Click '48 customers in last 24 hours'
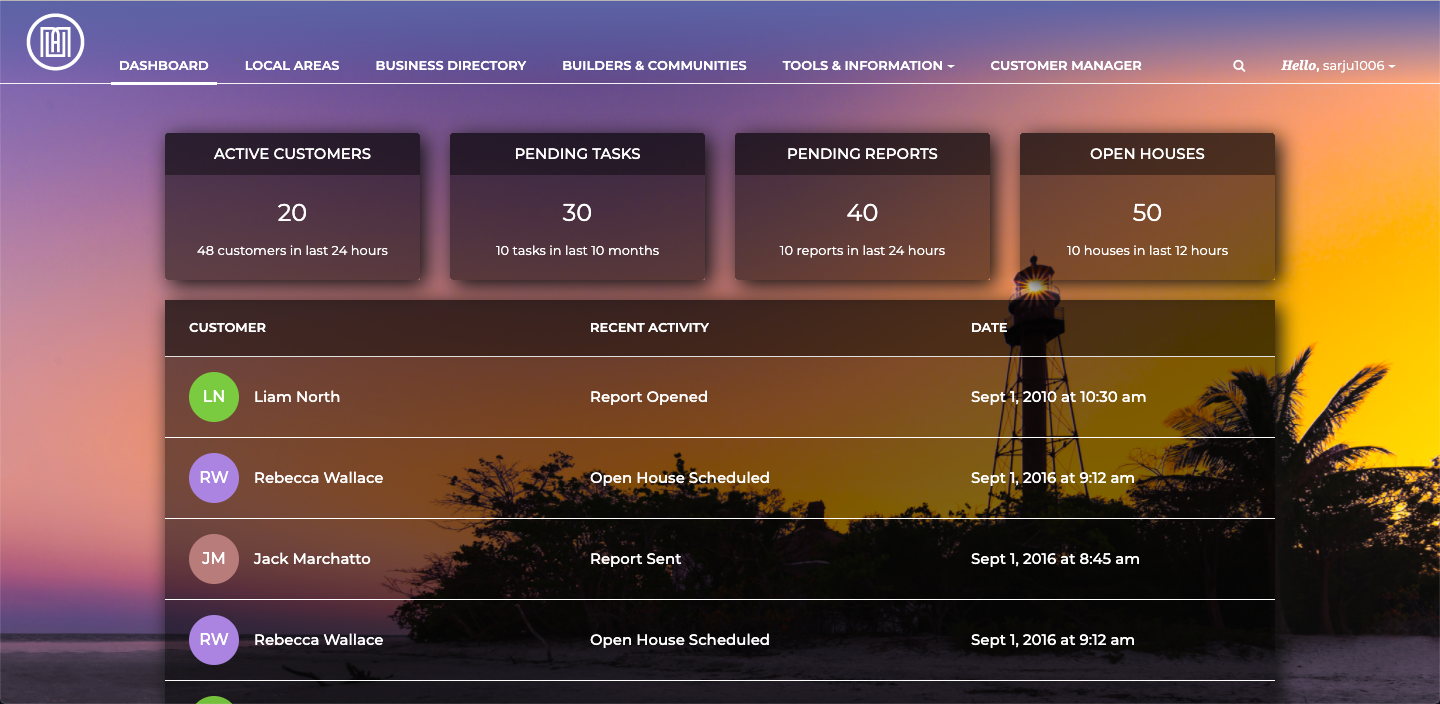 coord(292,251)
